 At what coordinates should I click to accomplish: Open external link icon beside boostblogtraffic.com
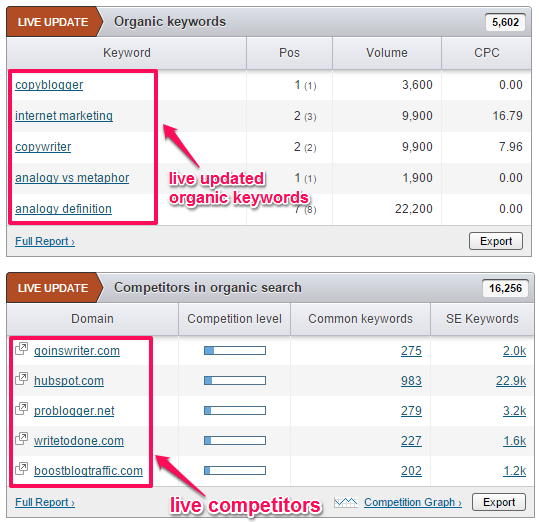(22, 468)
